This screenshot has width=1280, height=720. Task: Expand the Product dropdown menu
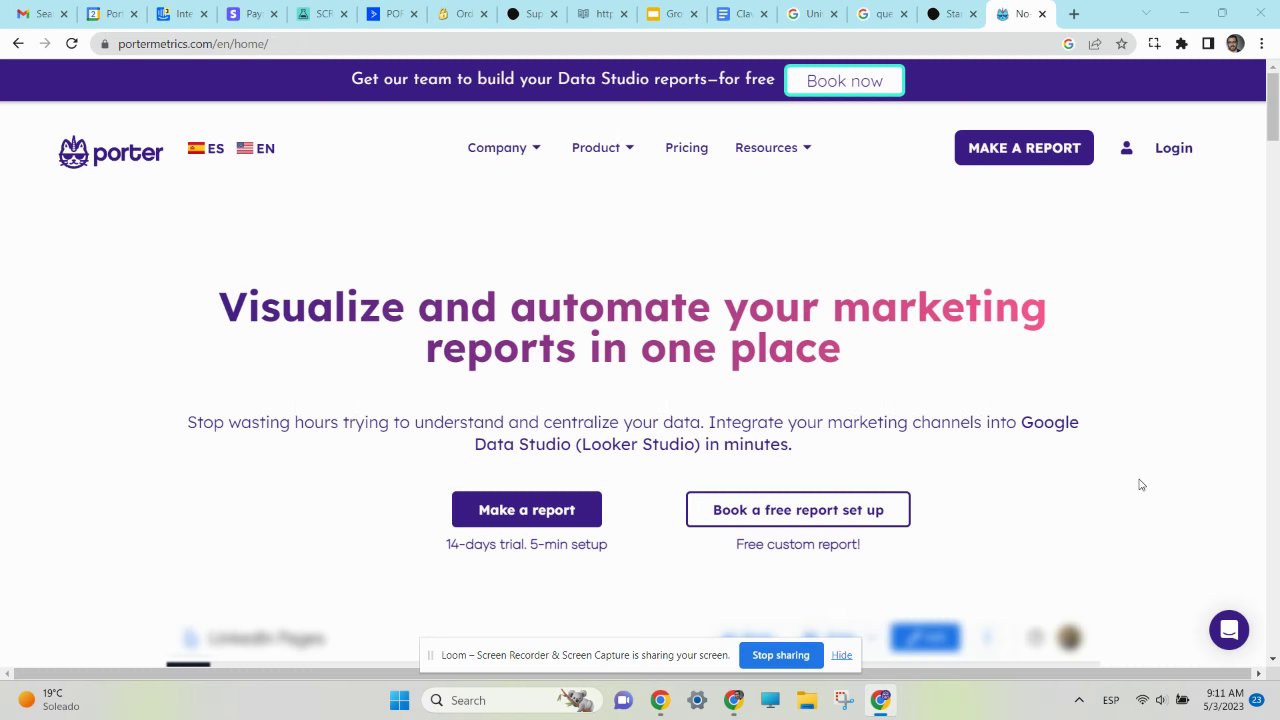(603, 148)
